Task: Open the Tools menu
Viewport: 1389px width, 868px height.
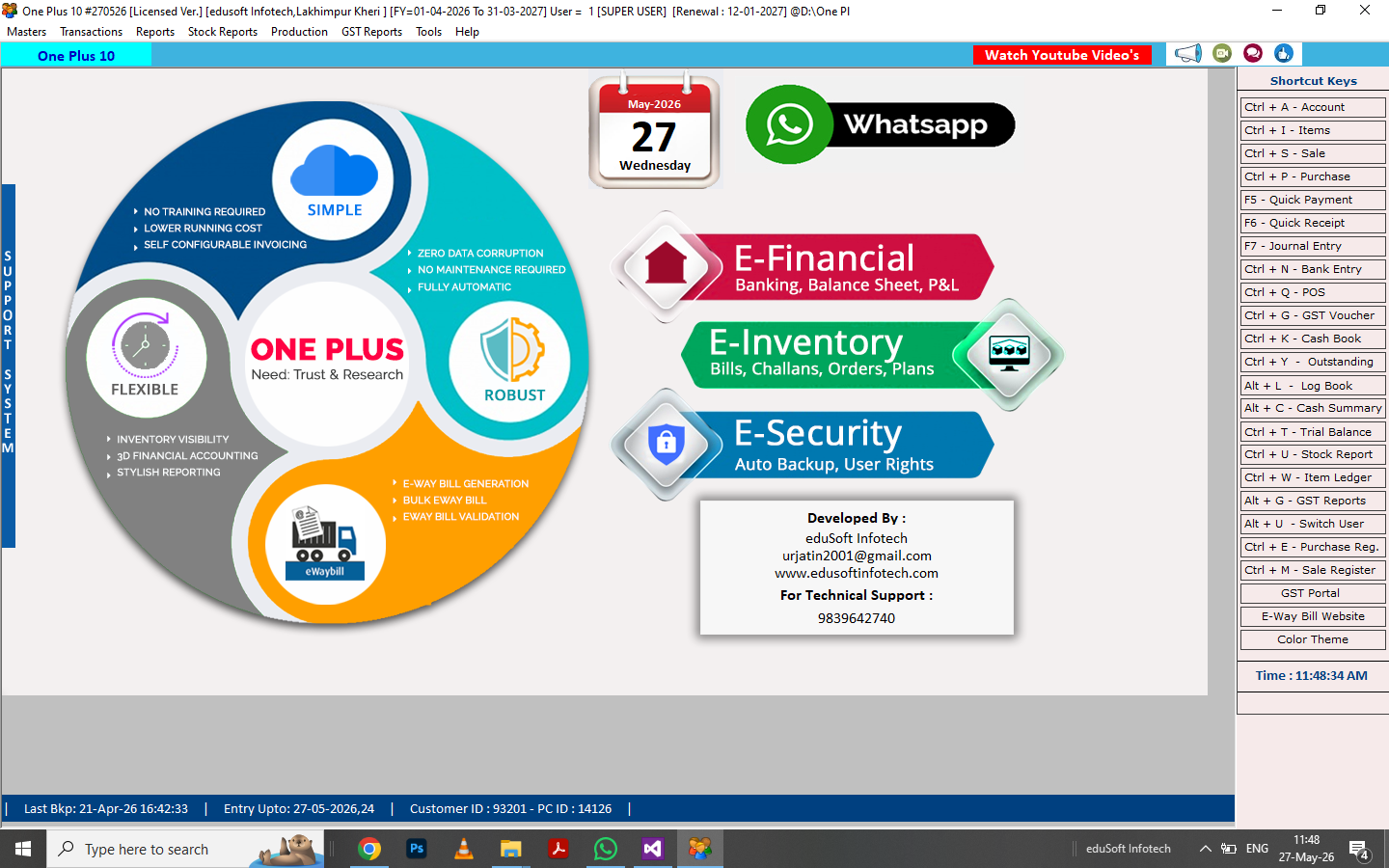Action: pos(429,32)
